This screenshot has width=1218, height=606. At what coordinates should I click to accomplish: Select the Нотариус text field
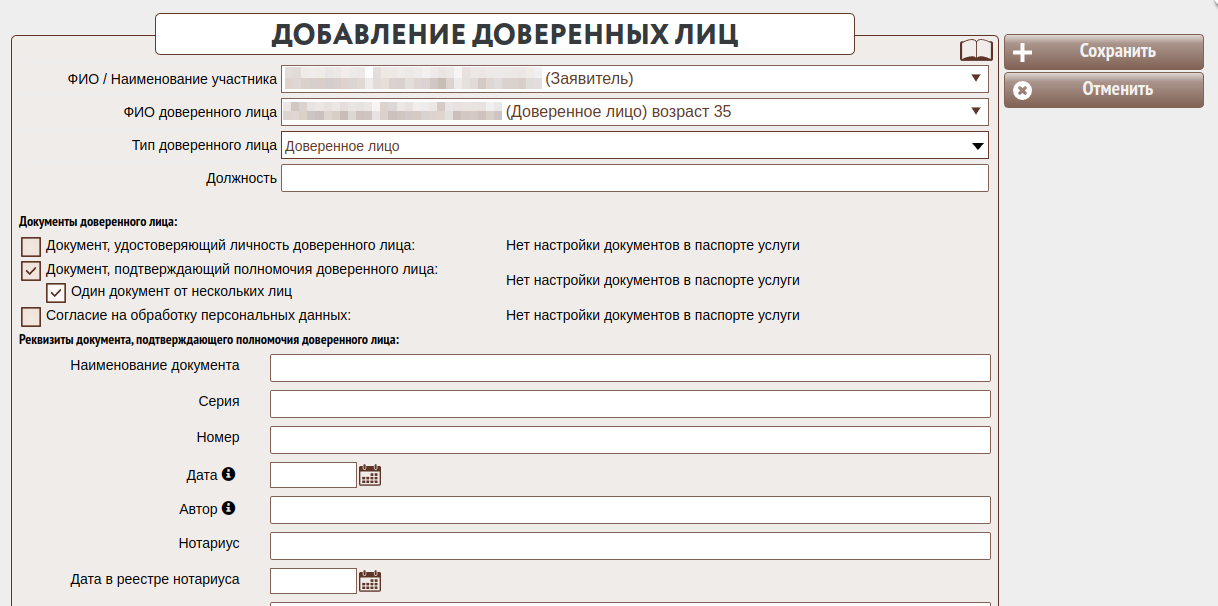(x=630, y=546)
